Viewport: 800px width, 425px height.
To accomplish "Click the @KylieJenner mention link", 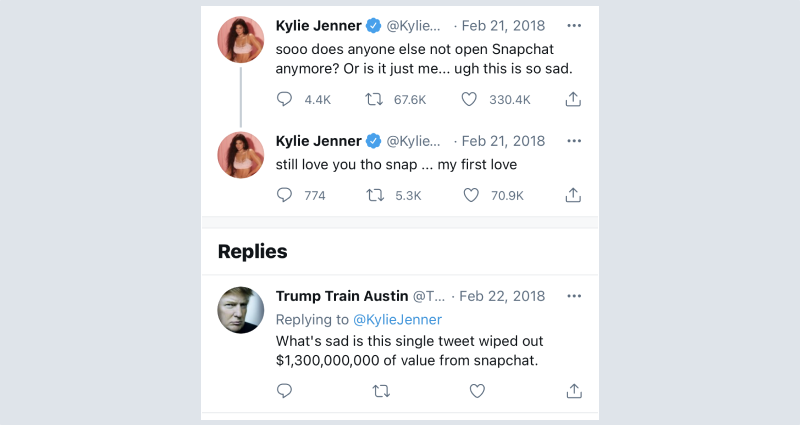I will pyautogui.click(x=397, y=319).
